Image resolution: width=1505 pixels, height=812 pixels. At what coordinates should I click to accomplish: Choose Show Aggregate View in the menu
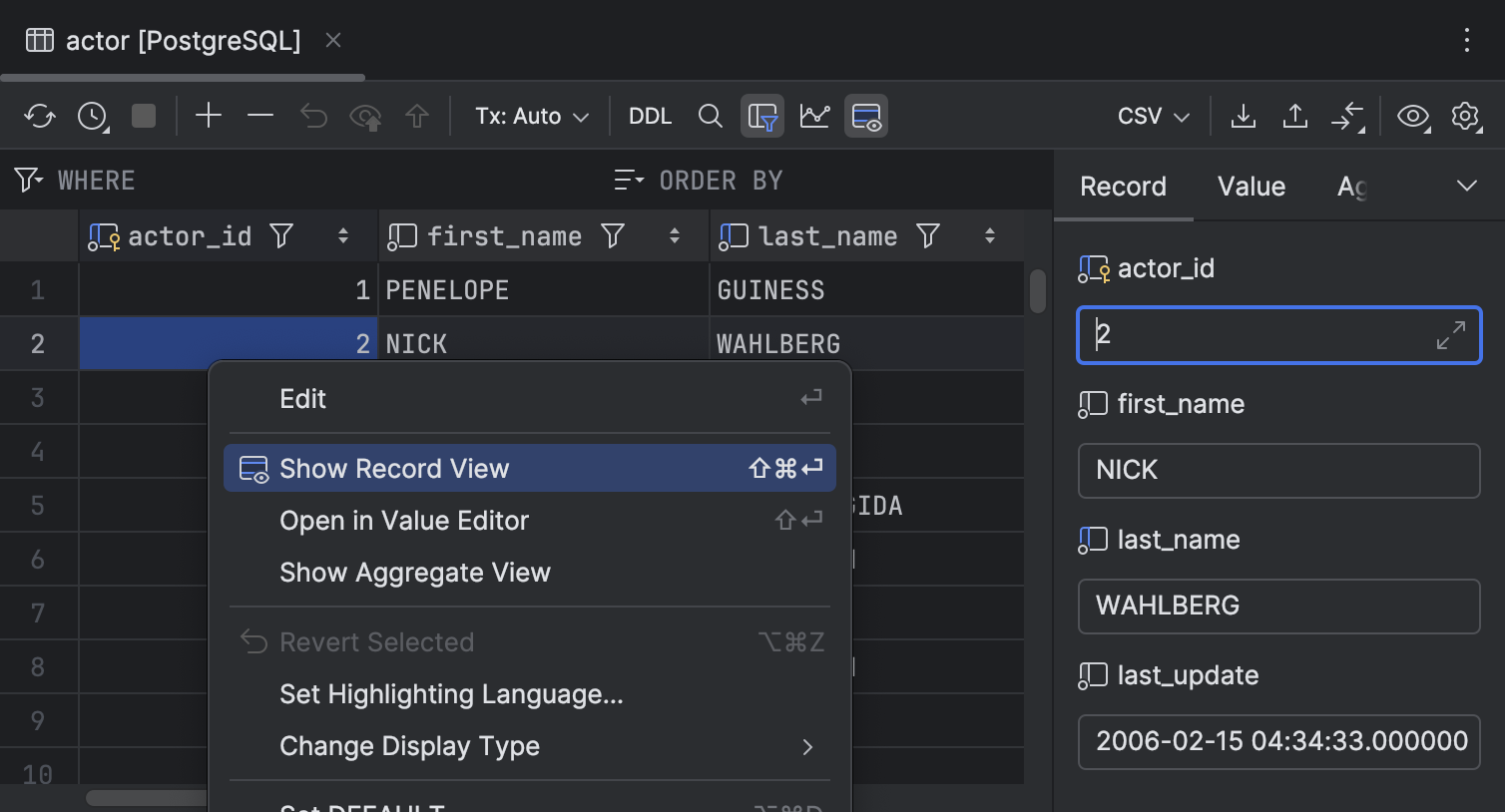click(x=415, y=573)
